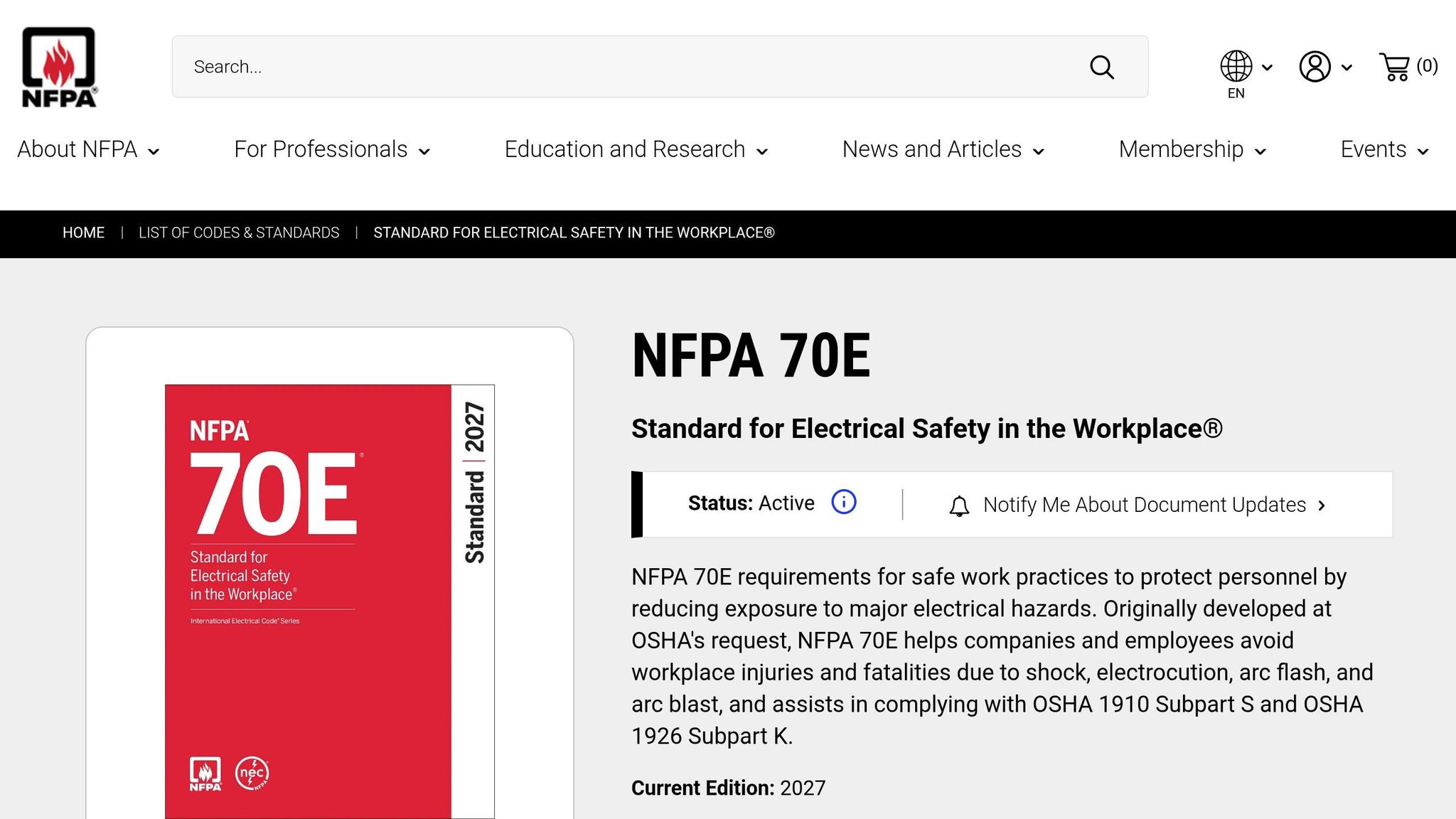
Task: Click the Current Edition: 2027 text
Action: point(728,788)
